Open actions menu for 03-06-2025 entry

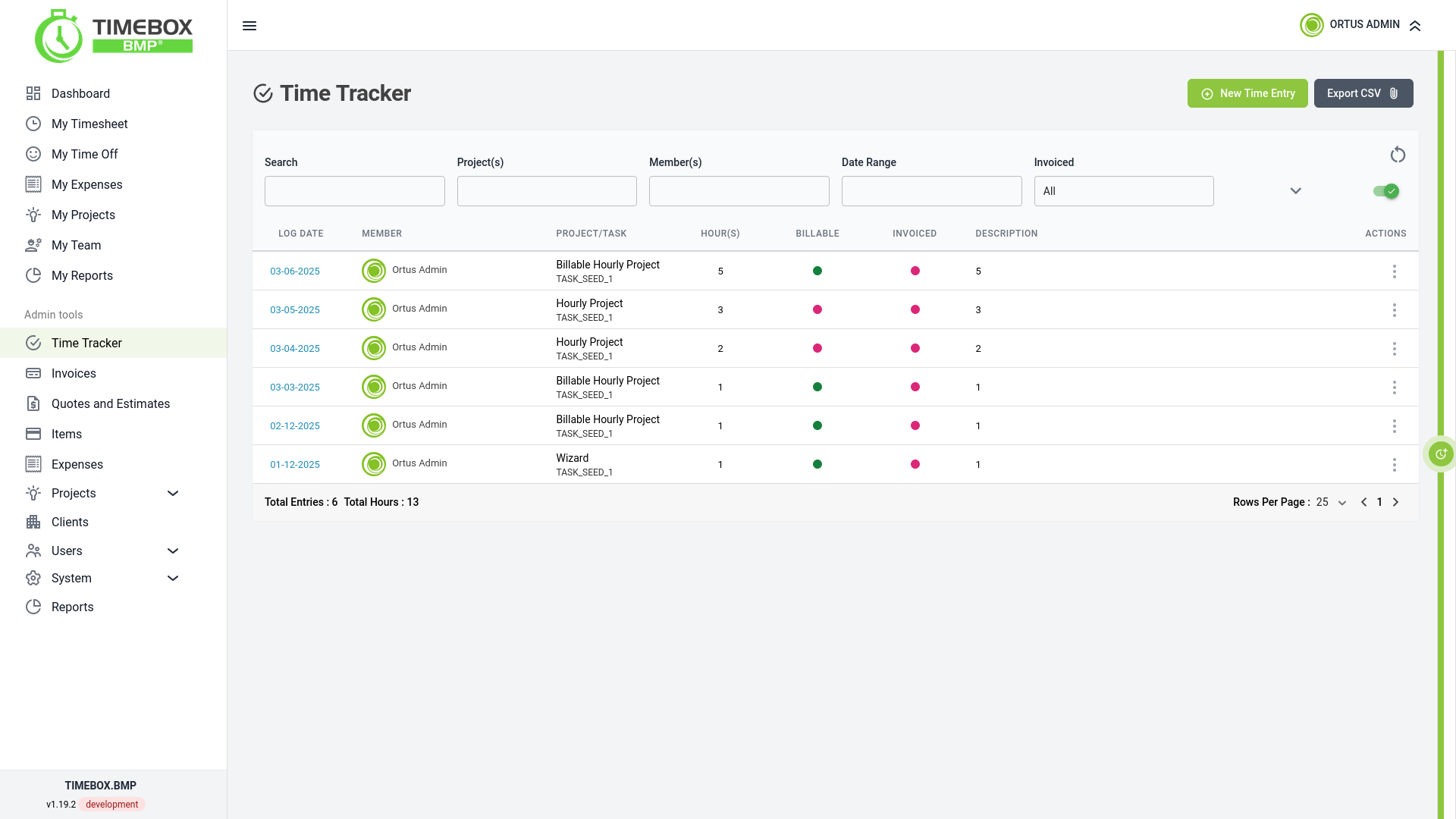pos(1394,271)
